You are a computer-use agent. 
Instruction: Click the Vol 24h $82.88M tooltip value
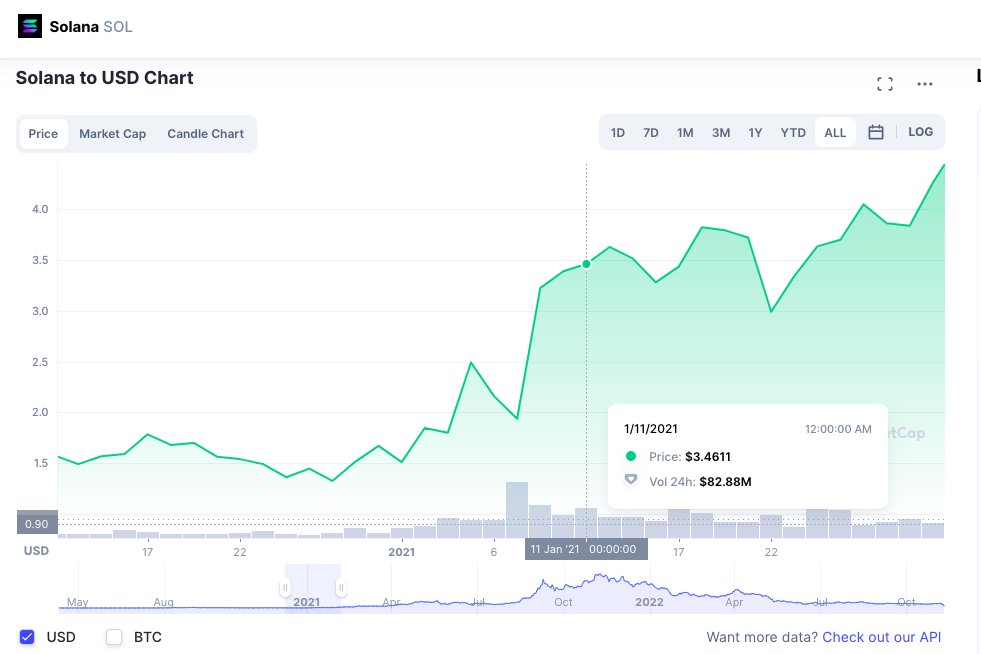(725, 482)
